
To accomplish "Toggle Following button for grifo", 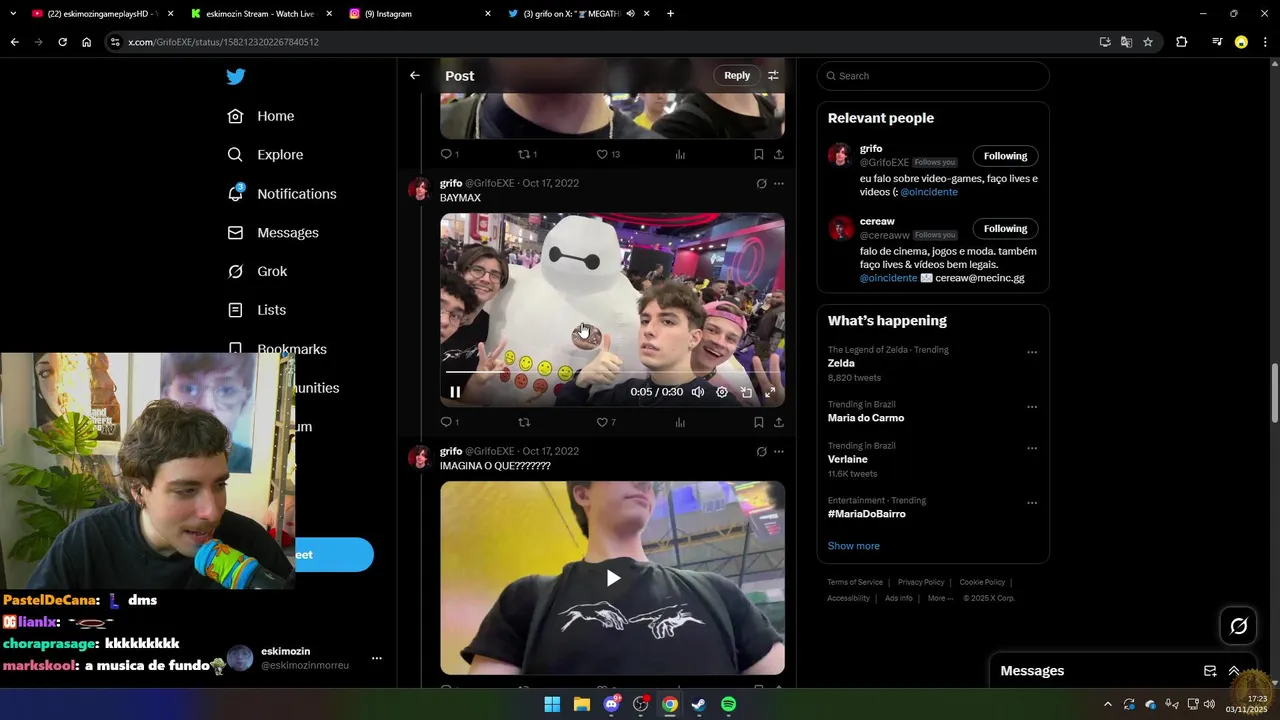I will click(x=1005, y=156).
